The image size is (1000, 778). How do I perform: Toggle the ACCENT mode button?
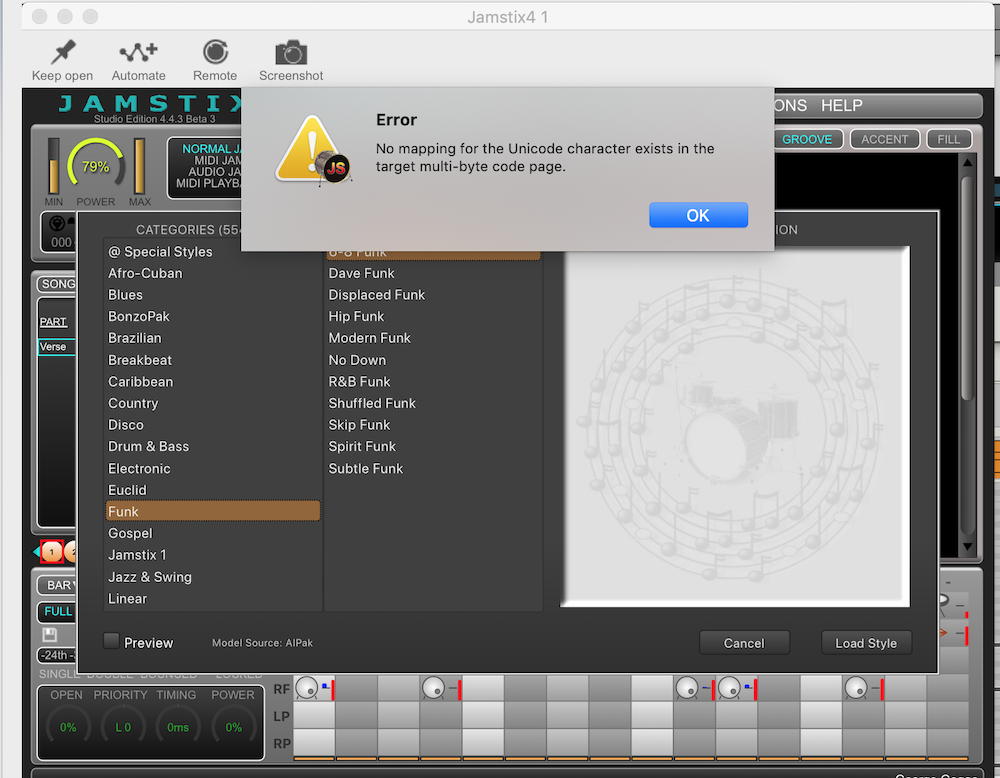point(885,139)
